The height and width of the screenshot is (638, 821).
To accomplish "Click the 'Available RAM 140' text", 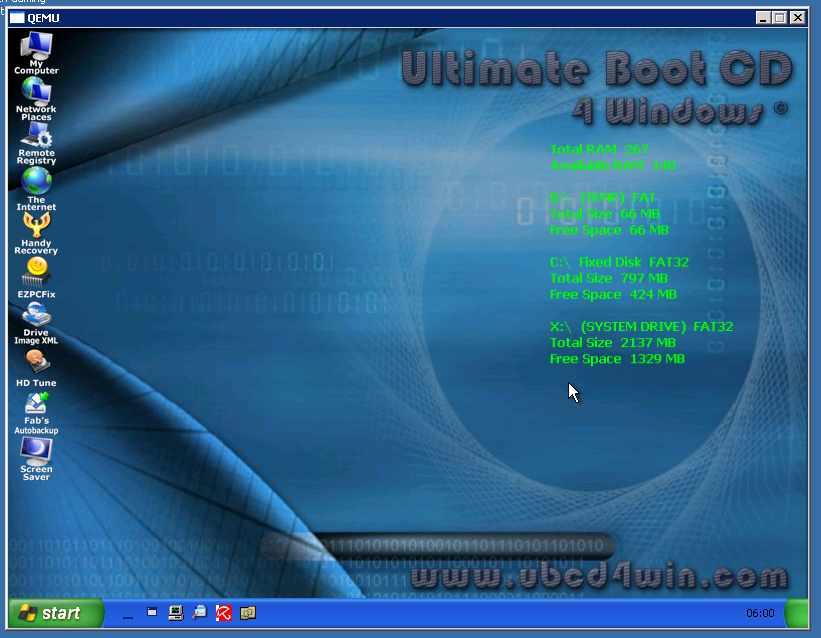I will [x=613, y=166].
